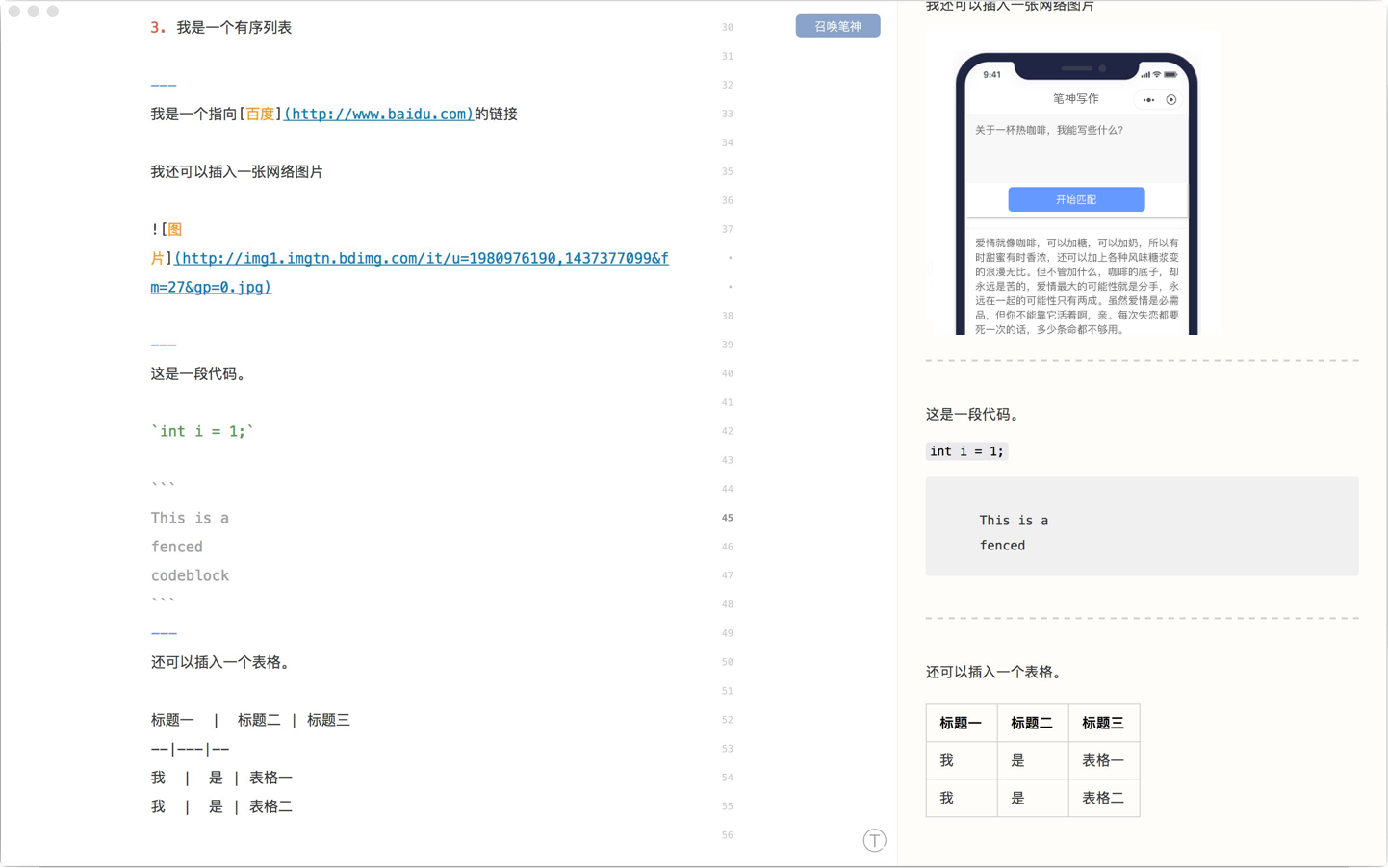Click the '我 | 是 | 表格二' editor line
The width and height of the screenshot is (1388, 868).
pos(221,806)
